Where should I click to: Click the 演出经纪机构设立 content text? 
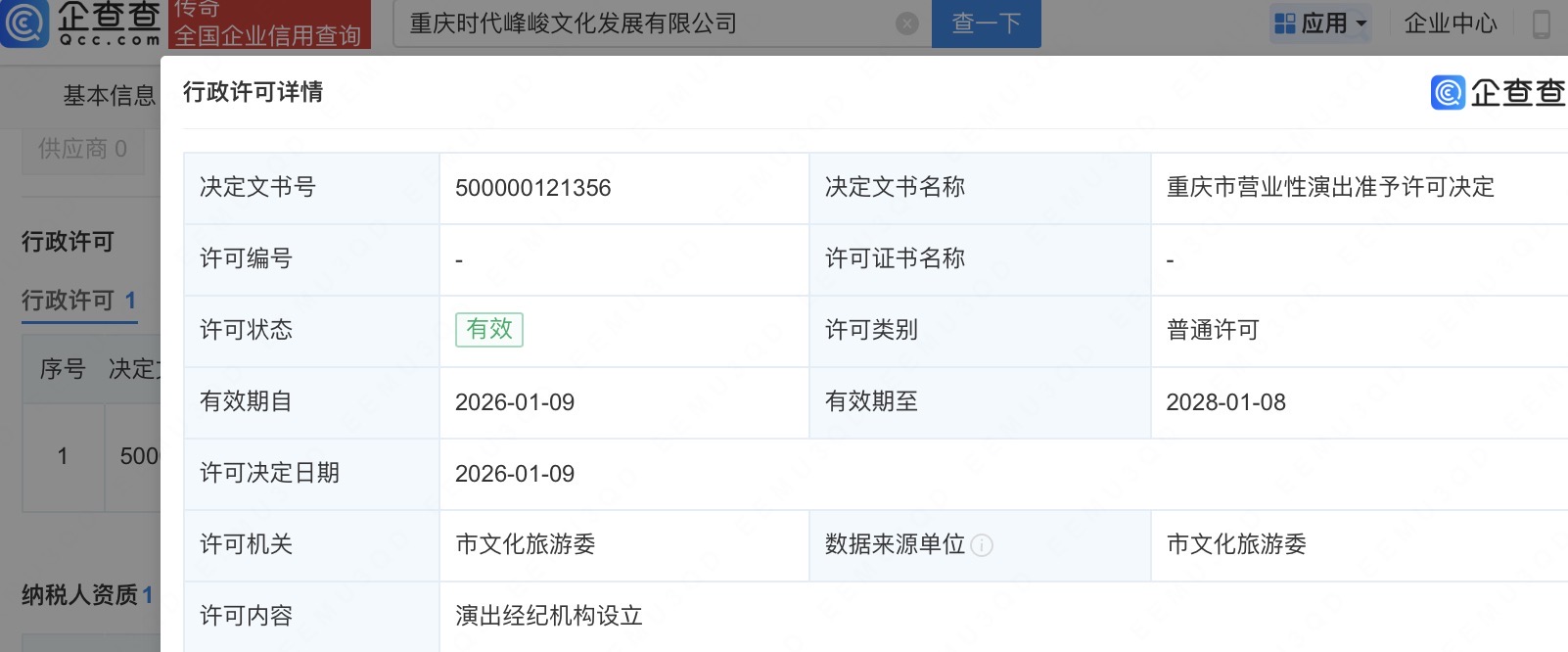point(549,616)
